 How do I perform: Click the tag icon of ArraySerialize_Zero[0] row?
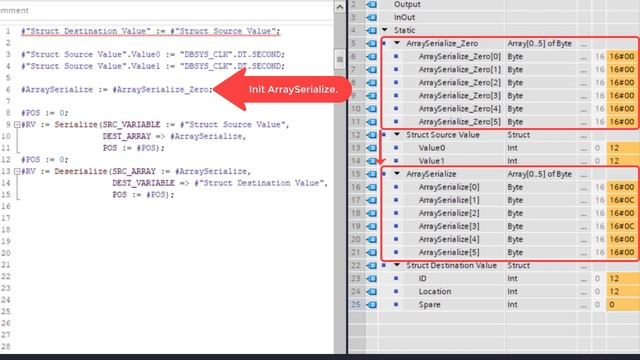pyautogui.click(x=371, y=57)
